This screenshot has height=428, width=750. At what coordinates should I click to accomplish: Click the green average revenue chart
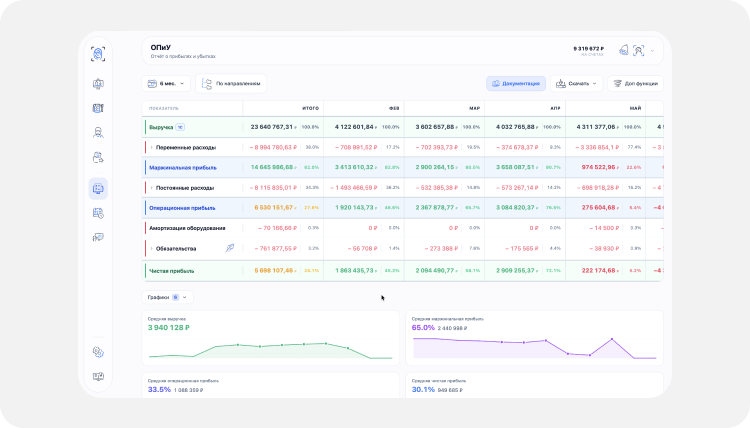click(271, 351)
